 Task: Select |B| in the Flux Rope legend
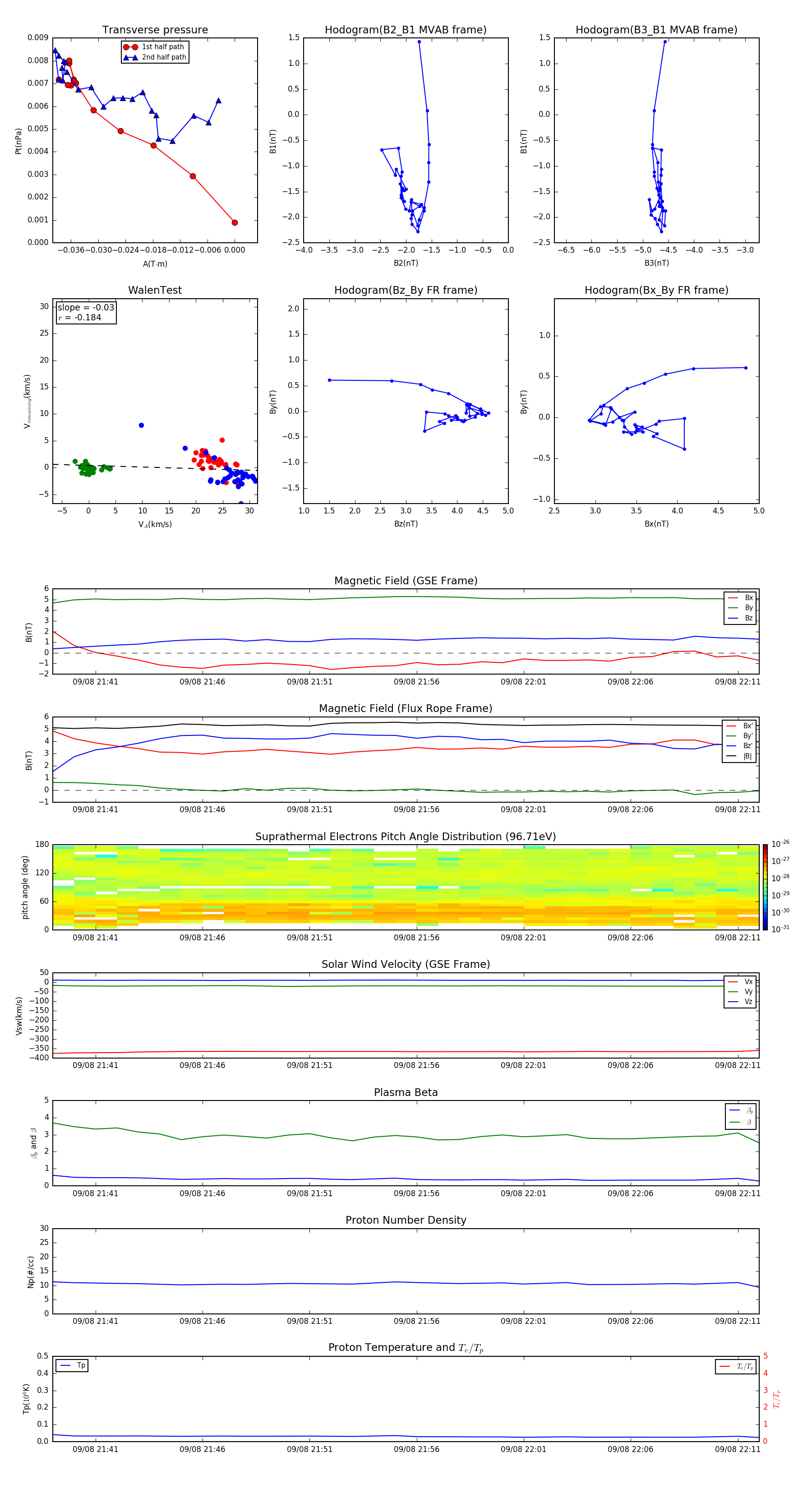coord(740,756)
